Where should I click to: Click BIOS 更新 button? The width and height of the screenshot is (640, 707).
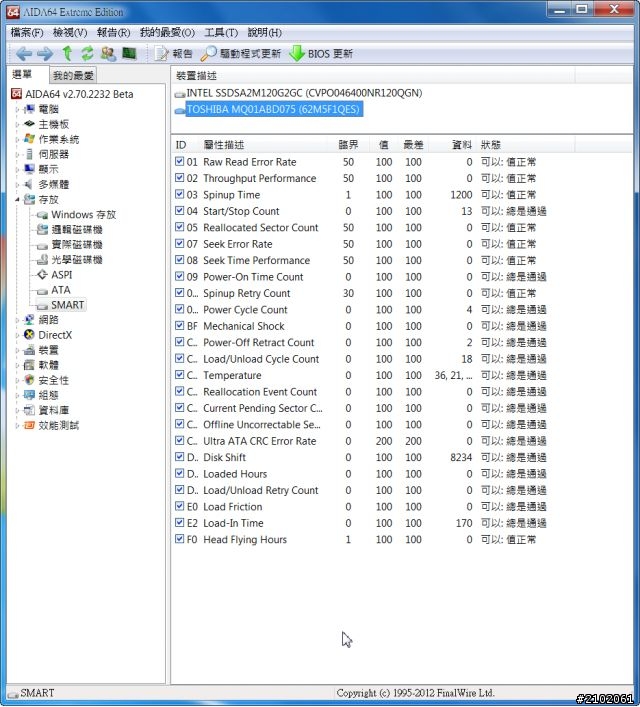321,54
